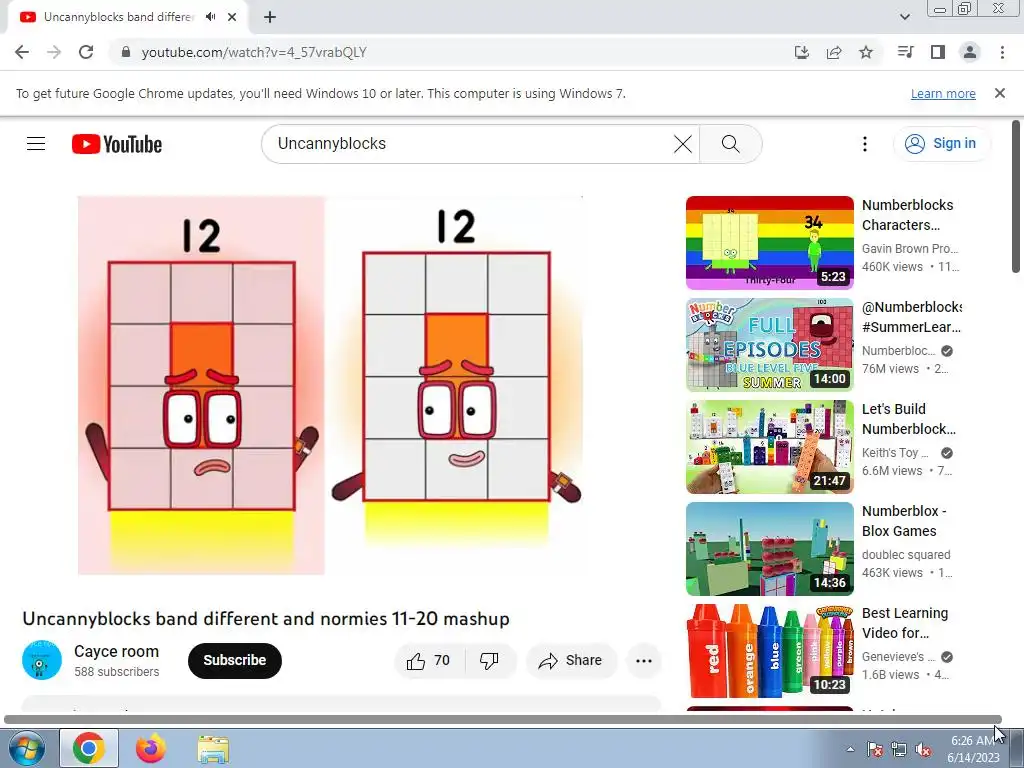
Task: Dislike the video with thumbs down
Action: coord(489,661)
